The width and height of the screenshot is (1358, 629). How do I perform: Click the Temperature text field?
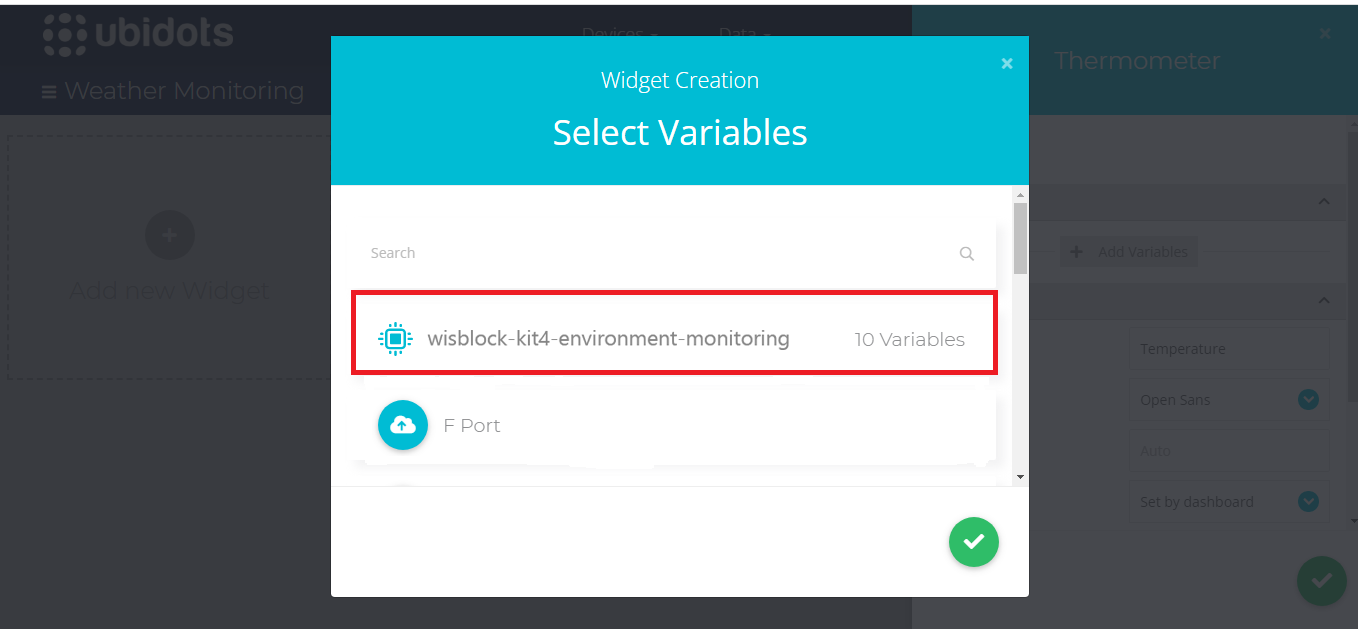coord(1229,349)
